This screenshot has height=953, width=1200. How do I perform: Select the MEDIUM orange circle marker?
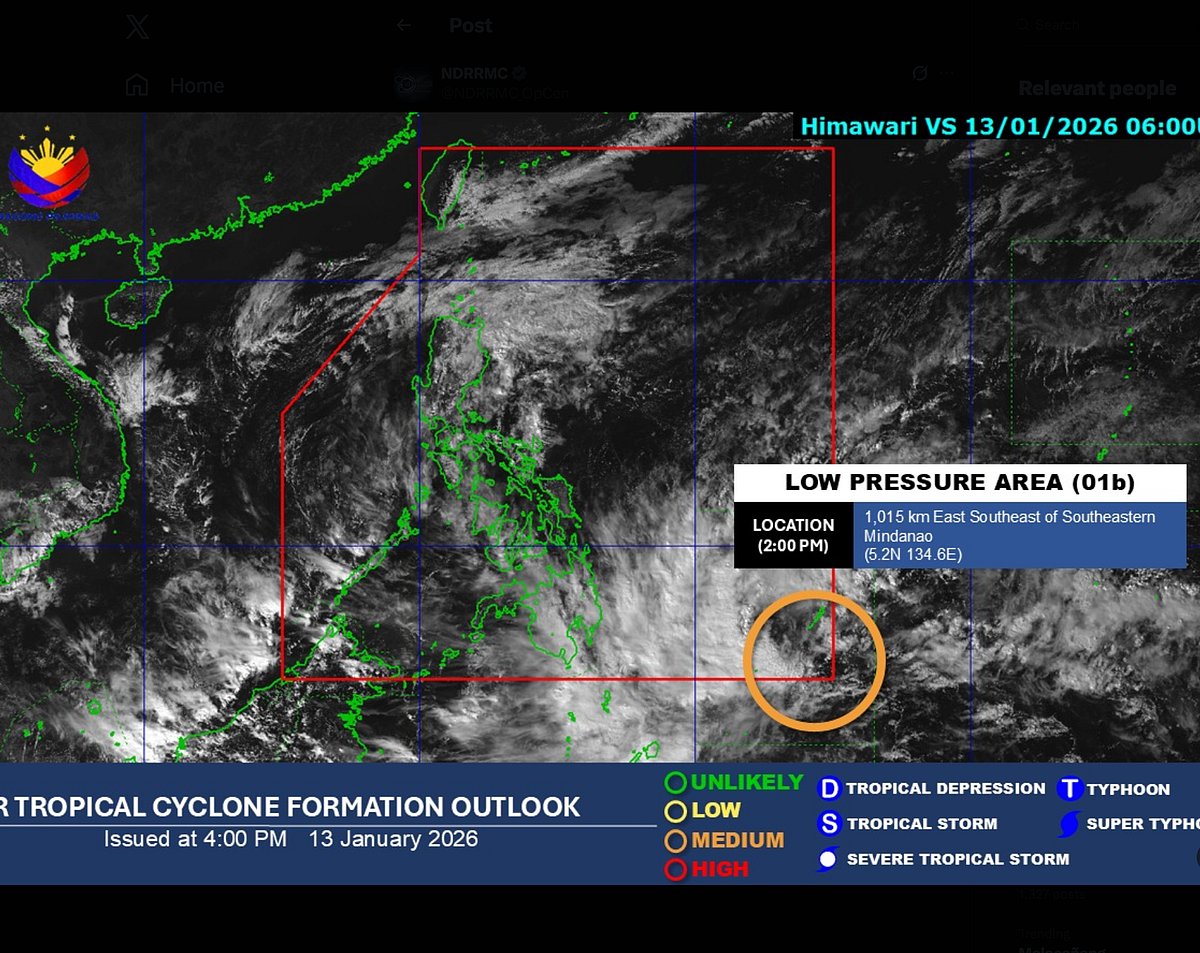[678, 840]
